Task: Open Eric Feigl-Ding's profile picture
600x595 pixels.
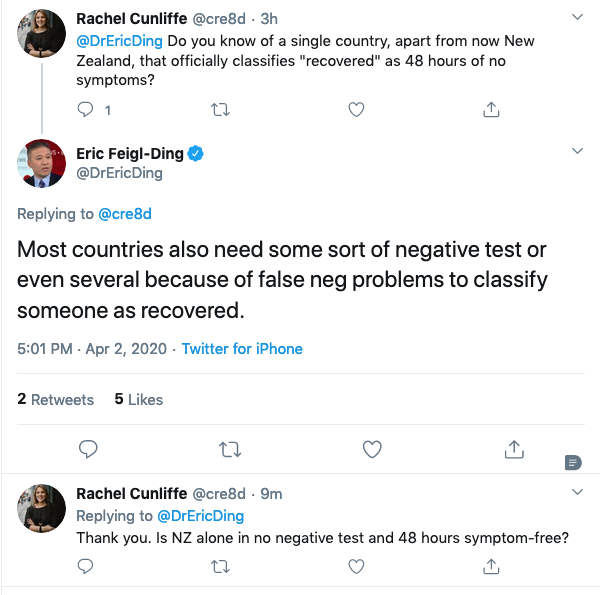Action: 41,164
